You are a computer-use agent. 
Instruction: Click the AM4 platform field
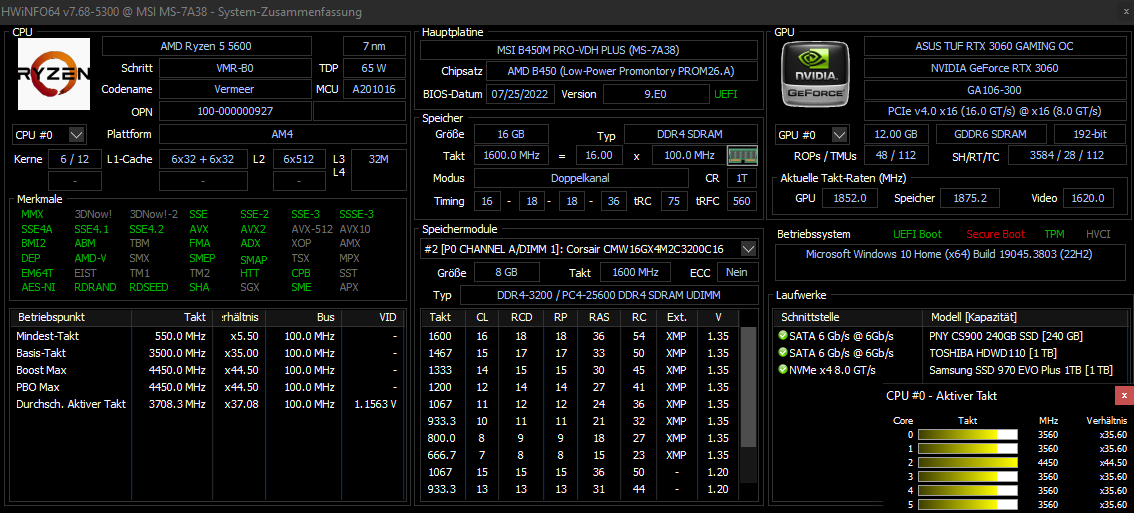point(282,135)
